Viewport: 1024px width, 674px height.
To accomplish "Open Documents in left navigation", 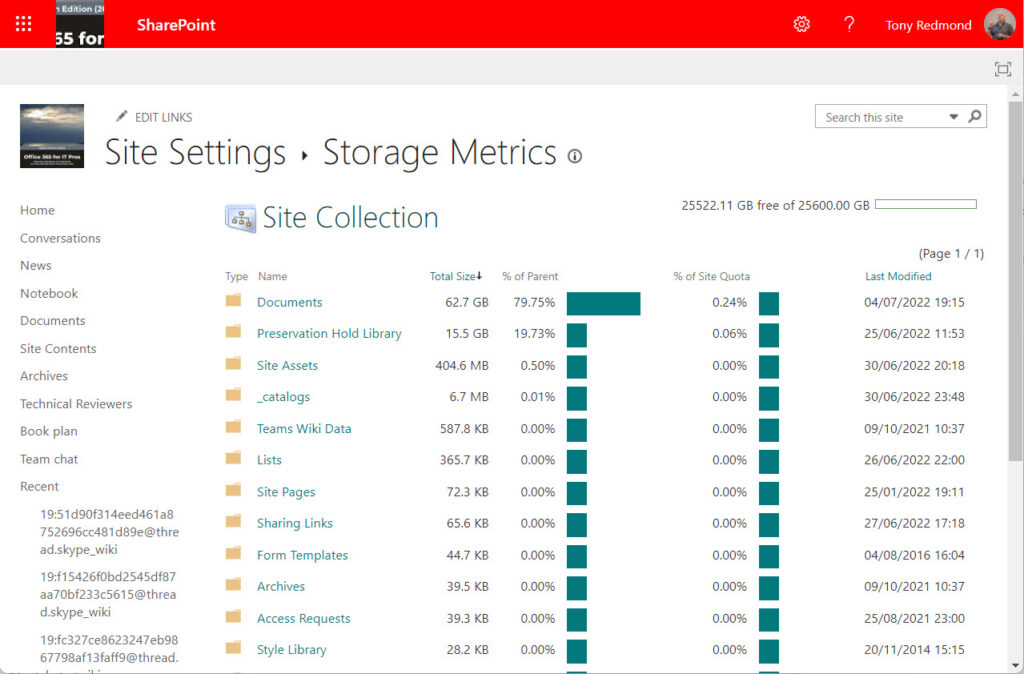I will pos(52,321).
